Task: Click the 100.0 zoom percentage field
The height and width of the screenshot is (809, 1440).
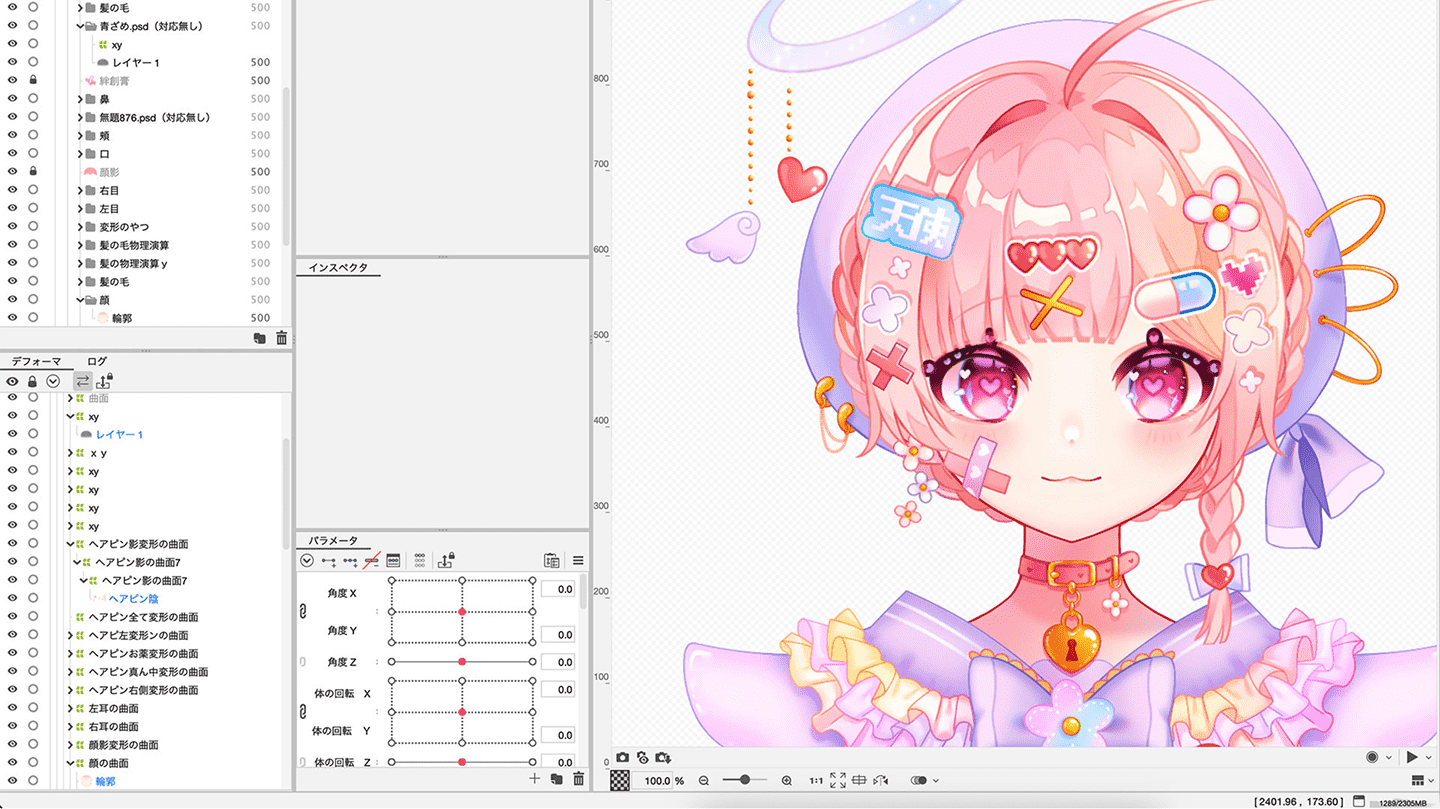Action: [x=654, y=781]
